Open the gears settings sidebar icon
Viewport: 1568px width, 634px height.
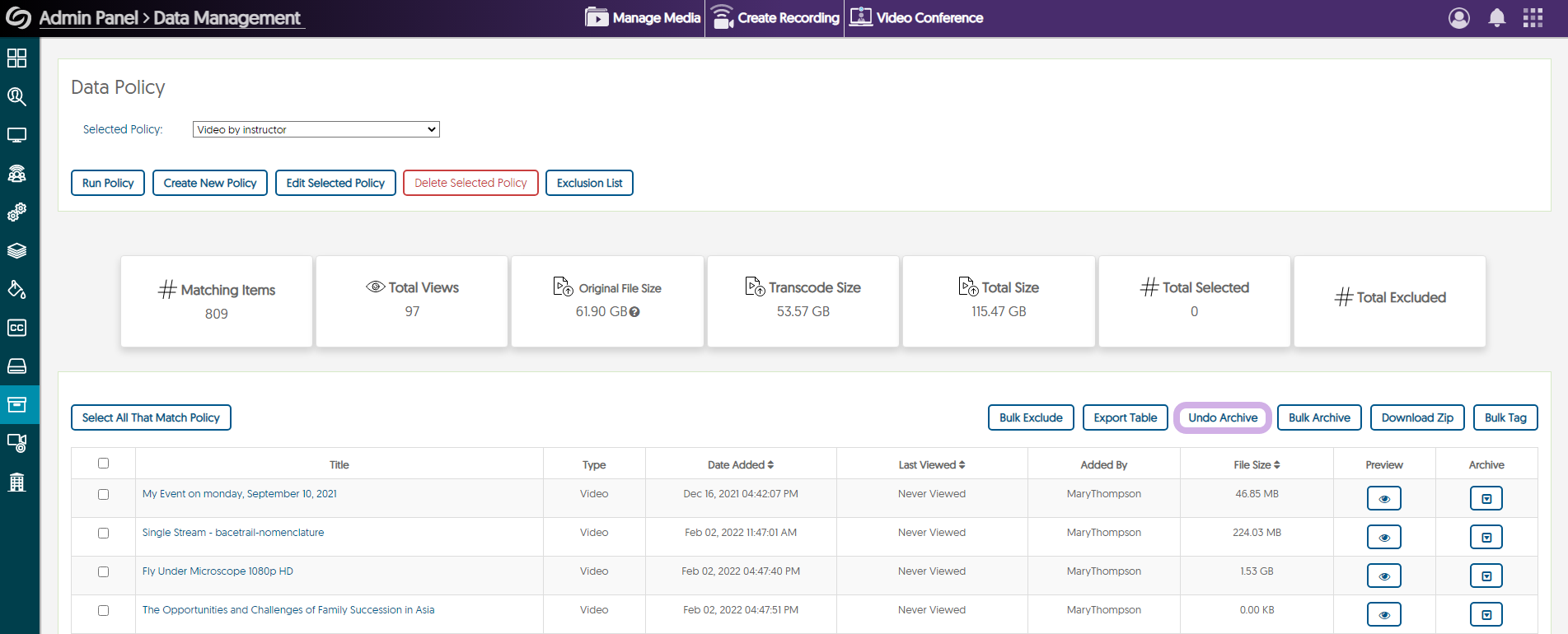[16, 212]
